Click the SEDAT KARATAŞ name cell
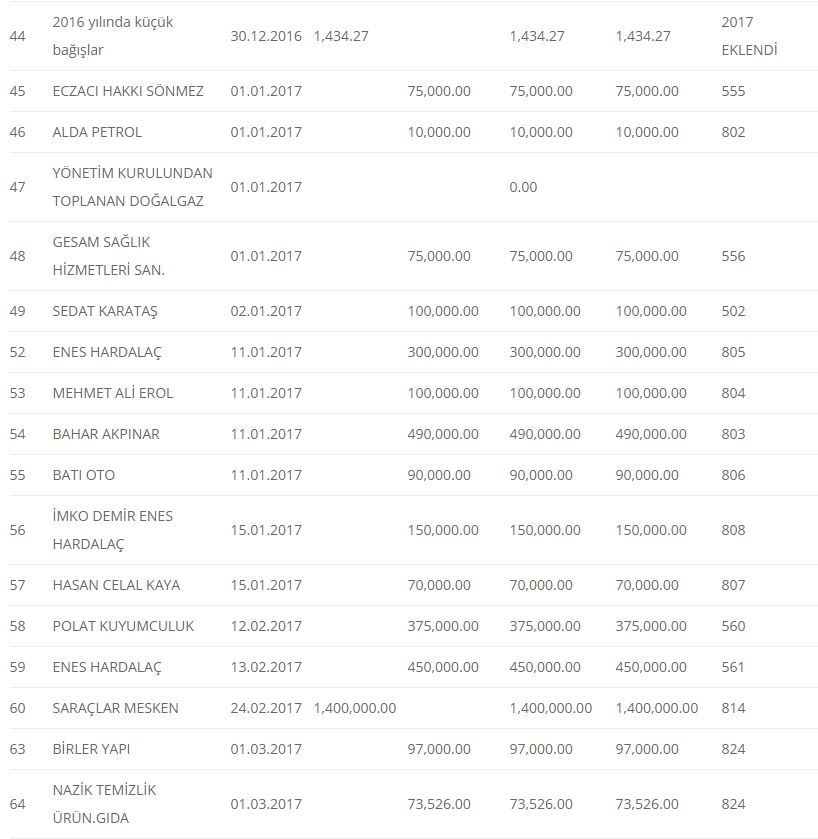The image size is (818, 839). 105,311
